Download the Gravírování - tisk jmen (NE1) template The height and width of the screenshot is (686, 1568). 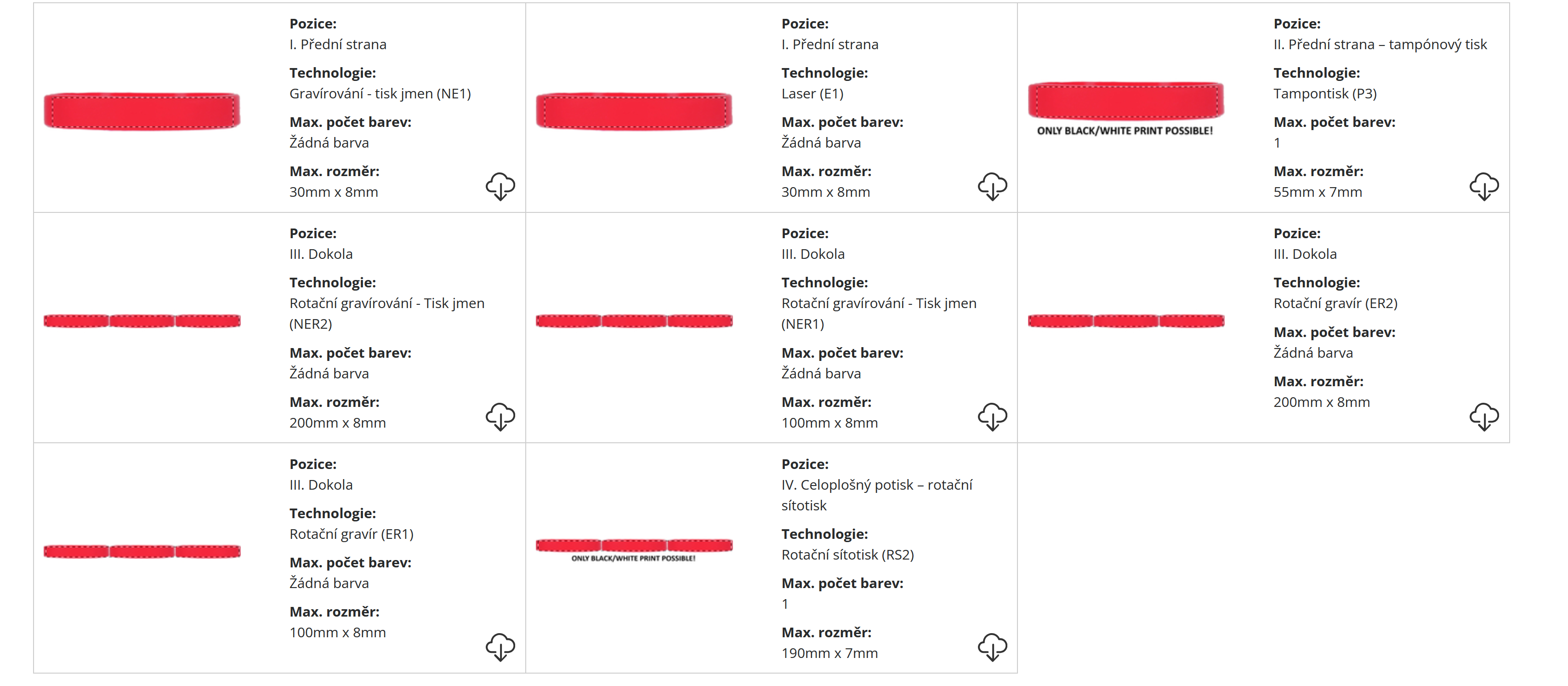(500, 186)
